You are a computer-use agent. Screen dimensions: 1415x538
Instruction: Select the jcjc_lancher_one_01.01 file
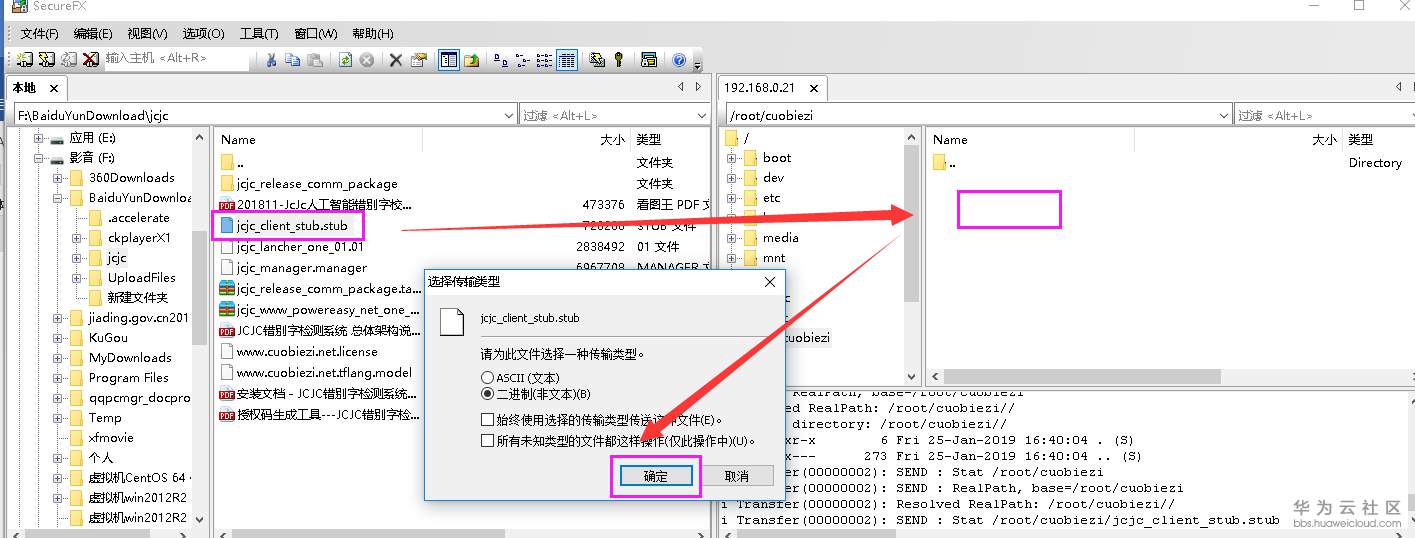300,247
